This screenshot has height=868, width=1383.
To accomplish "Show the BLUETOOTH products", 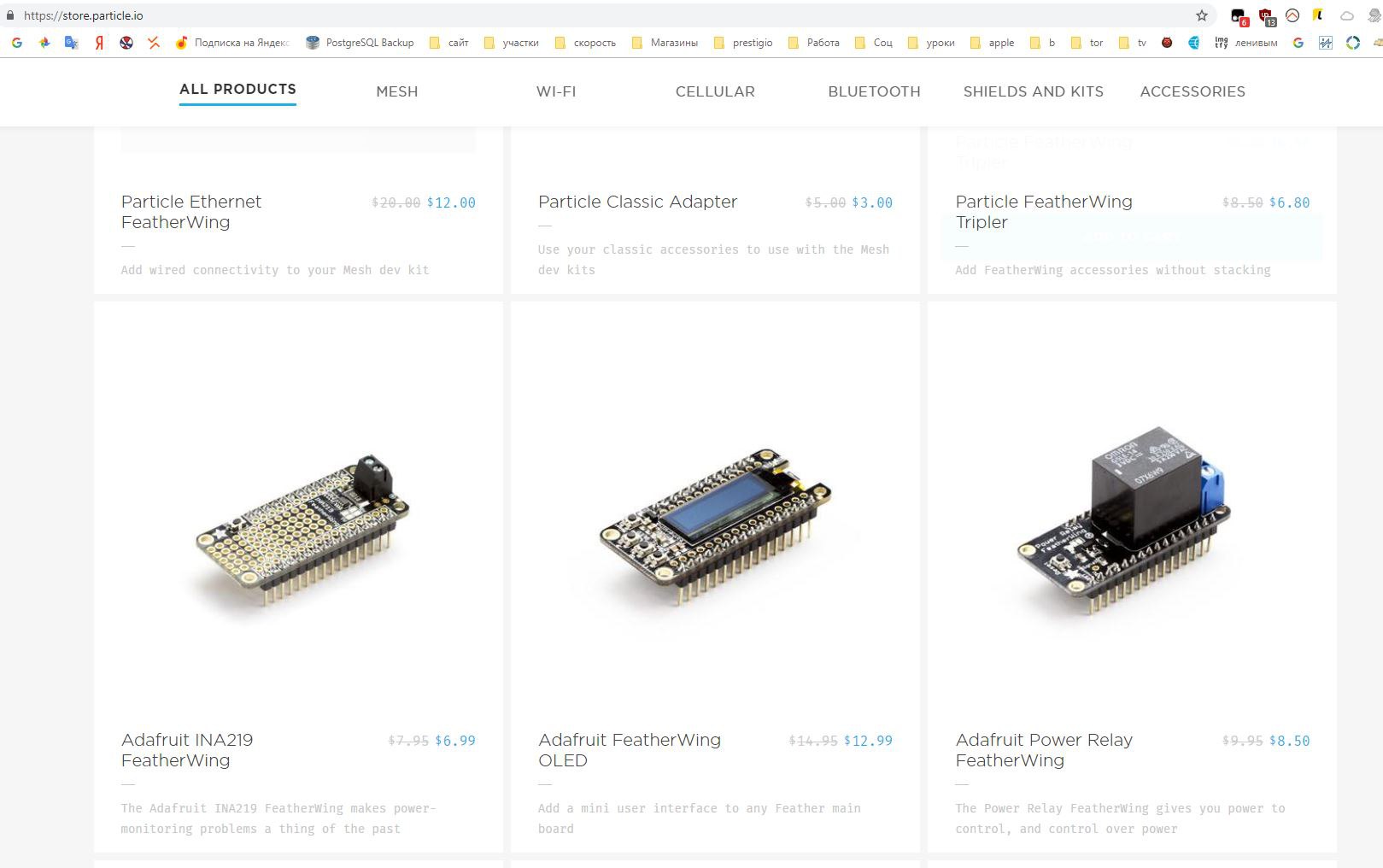I will (874, 91).
